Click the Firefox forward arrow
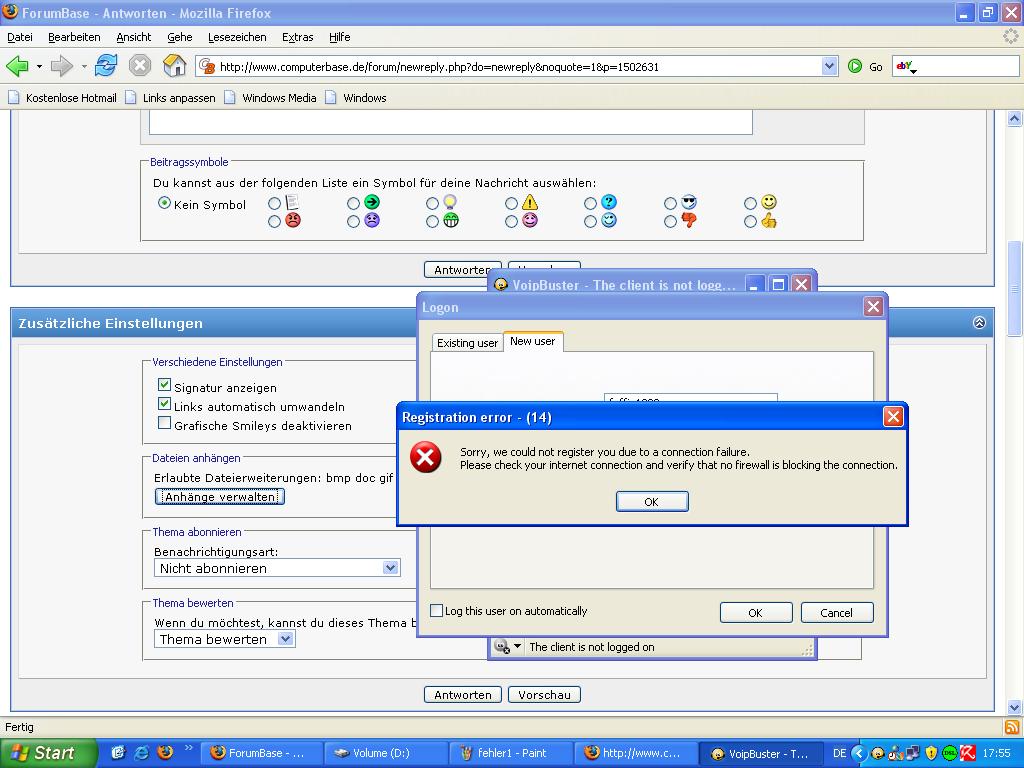The image size is (1024, 768). click(x=61, y=66)
